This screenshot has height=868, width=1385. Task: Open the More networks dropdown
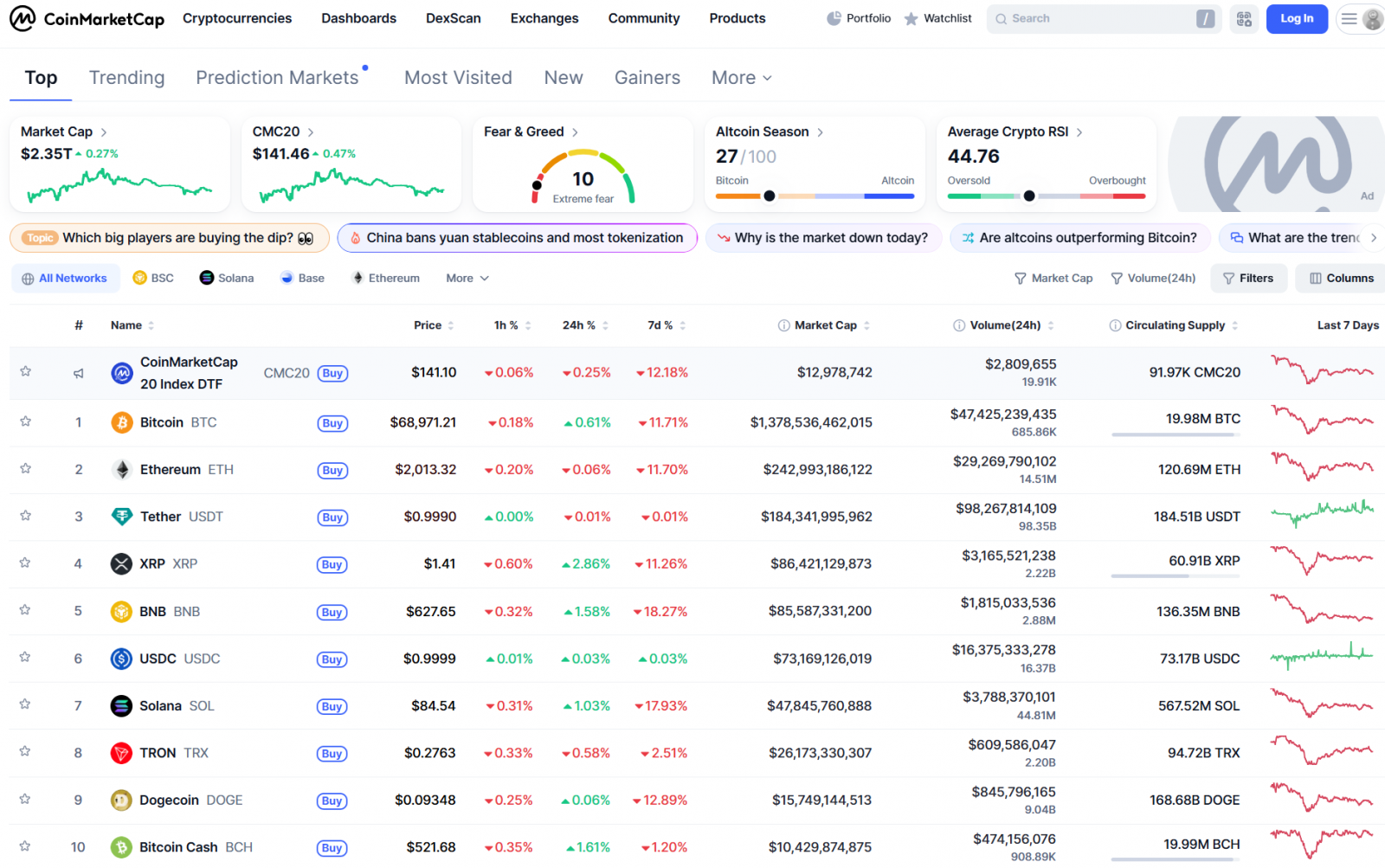pos(466,278)
